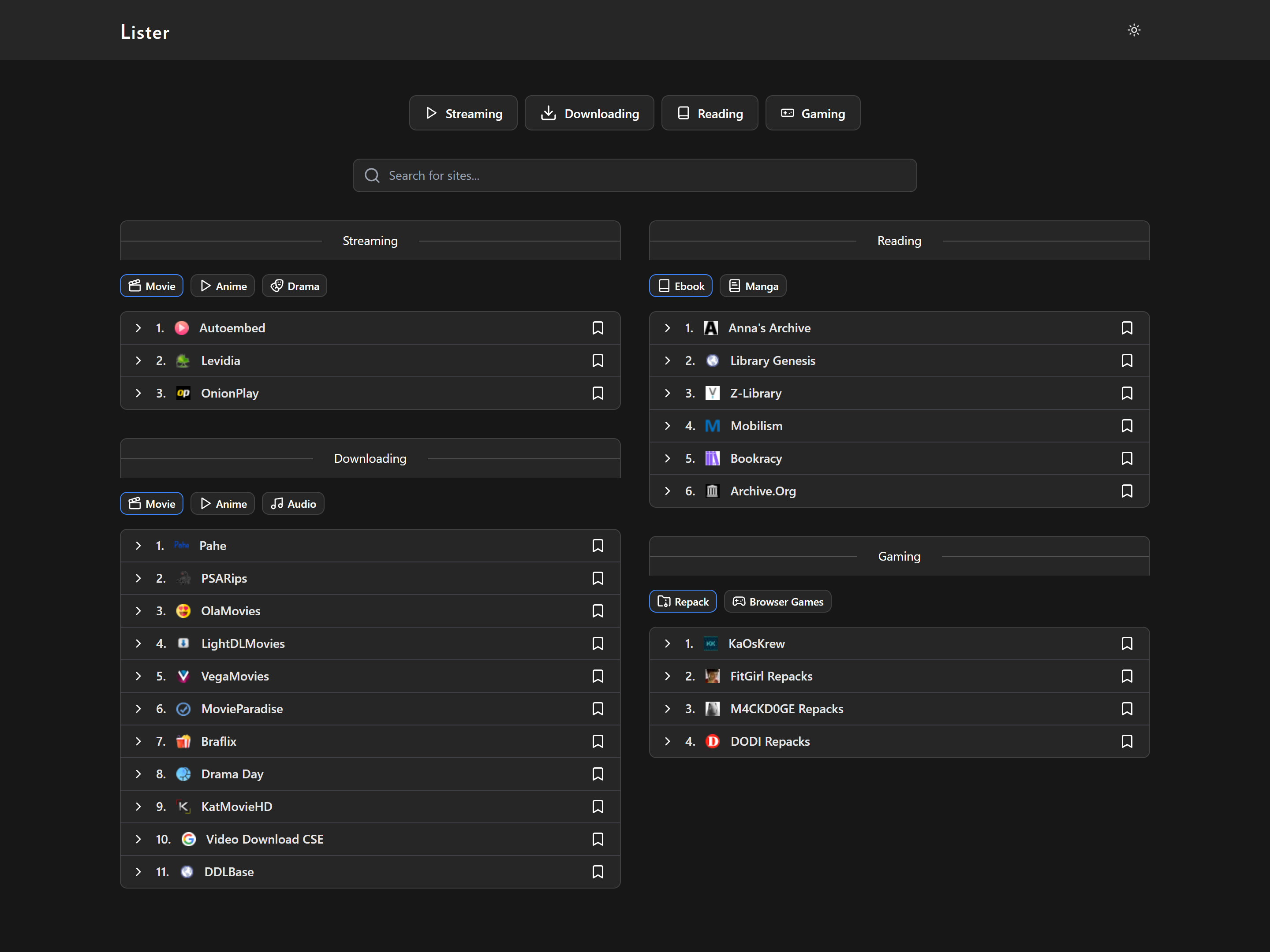
Task: Click the OnionPlay site favicon
Action: coord(183,393)
